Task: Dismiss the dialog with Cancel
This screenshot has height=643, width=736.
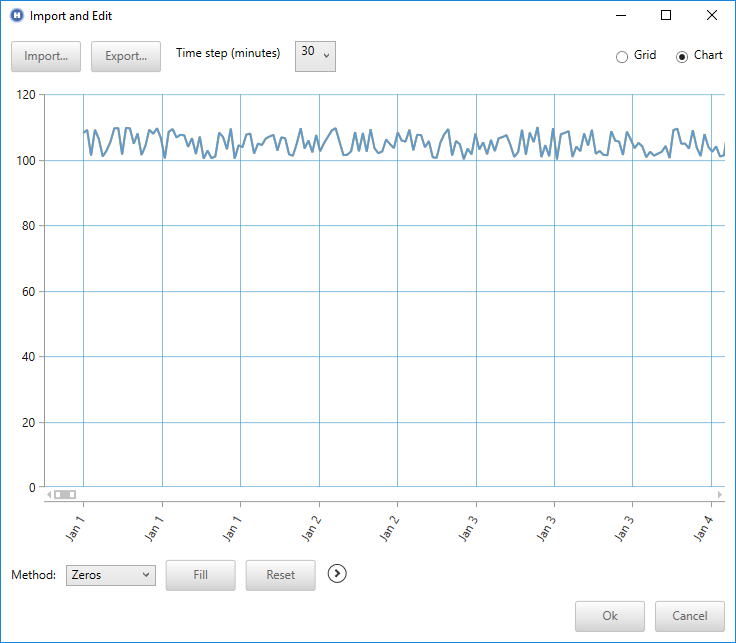Action: [690, 616]
